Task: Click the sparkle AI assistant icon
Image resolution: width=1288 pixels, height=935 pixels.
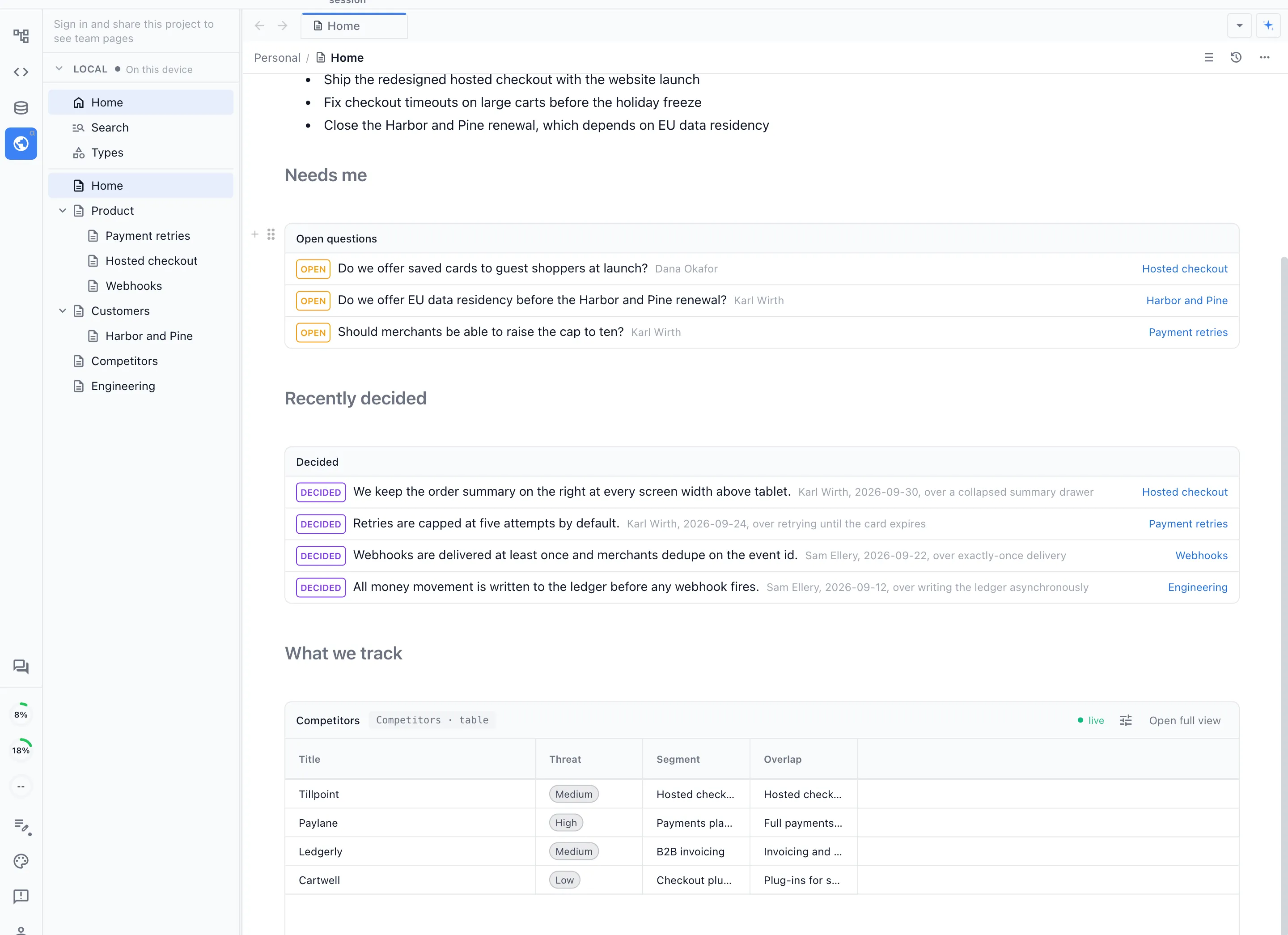Action: (1267, 25)
